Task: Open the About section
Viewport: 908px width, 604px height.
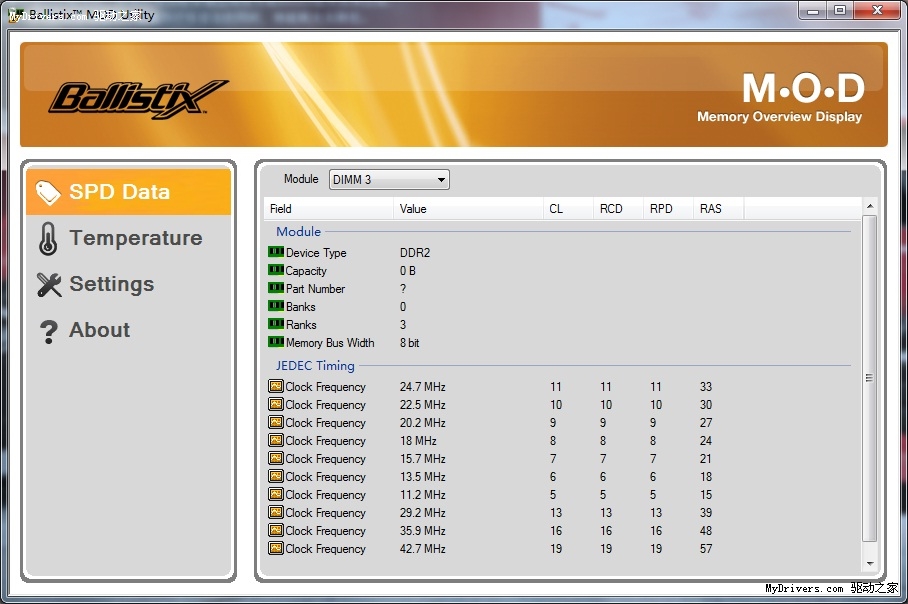Action: (99, 330)
